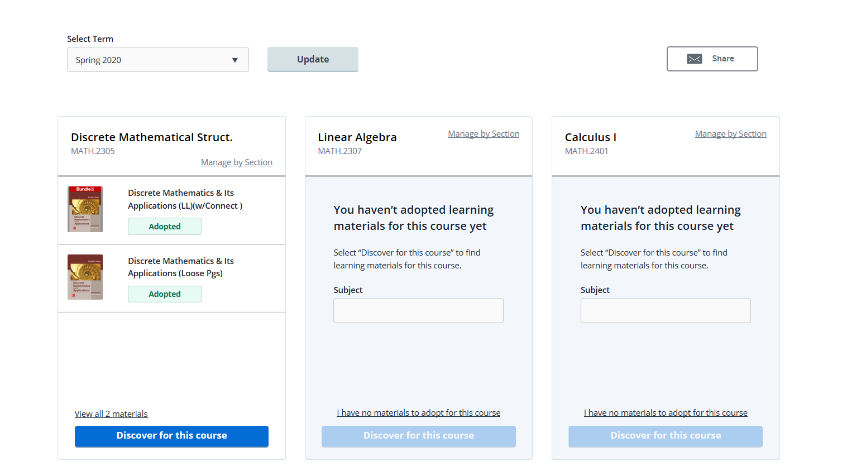Open Discrete Mathematics (Loose Pgs) title
847x476 pixels.
pos(181,267)
